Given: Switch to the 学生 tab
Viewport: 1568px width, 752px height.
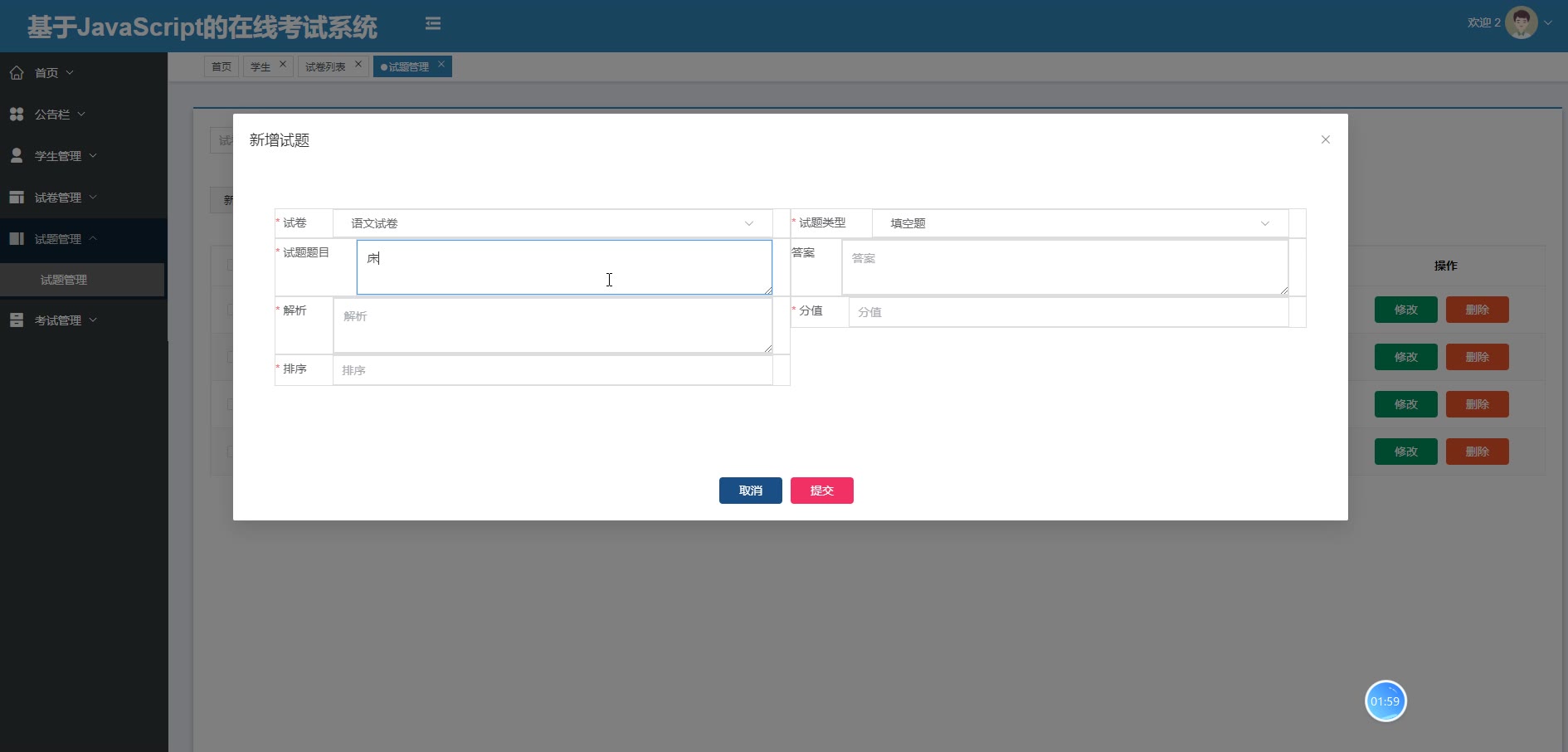Looking at the screenshot, I should (261, 66).
